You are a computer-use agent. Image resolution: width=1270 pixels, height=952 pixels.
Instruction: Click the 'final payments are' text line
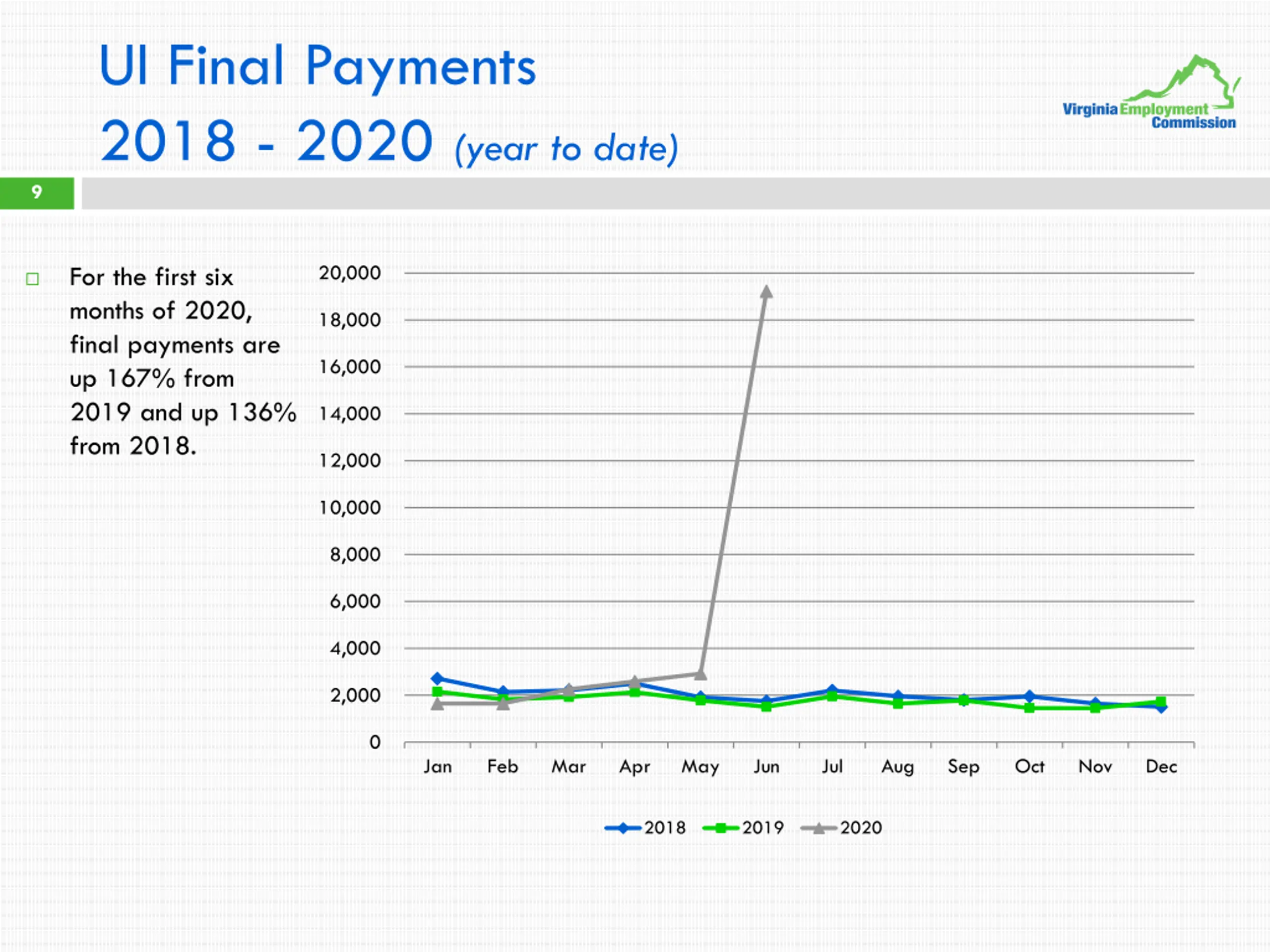(x=175, y=346)
